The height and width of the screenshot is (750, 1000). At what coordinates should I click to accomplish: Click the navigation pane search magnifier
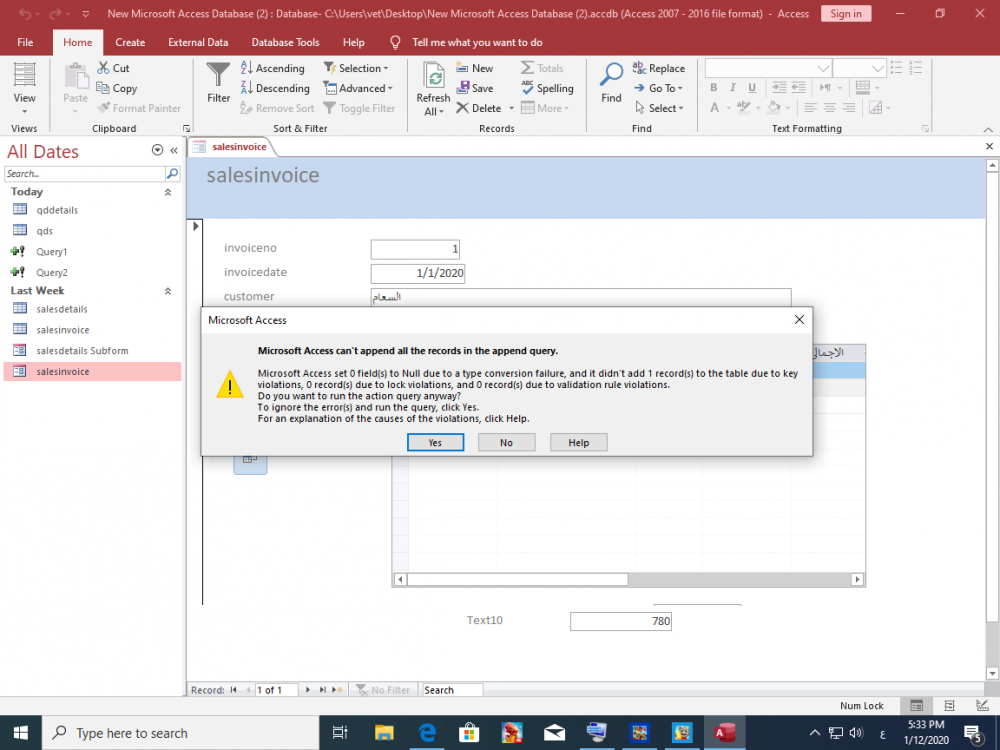(172, 173)
